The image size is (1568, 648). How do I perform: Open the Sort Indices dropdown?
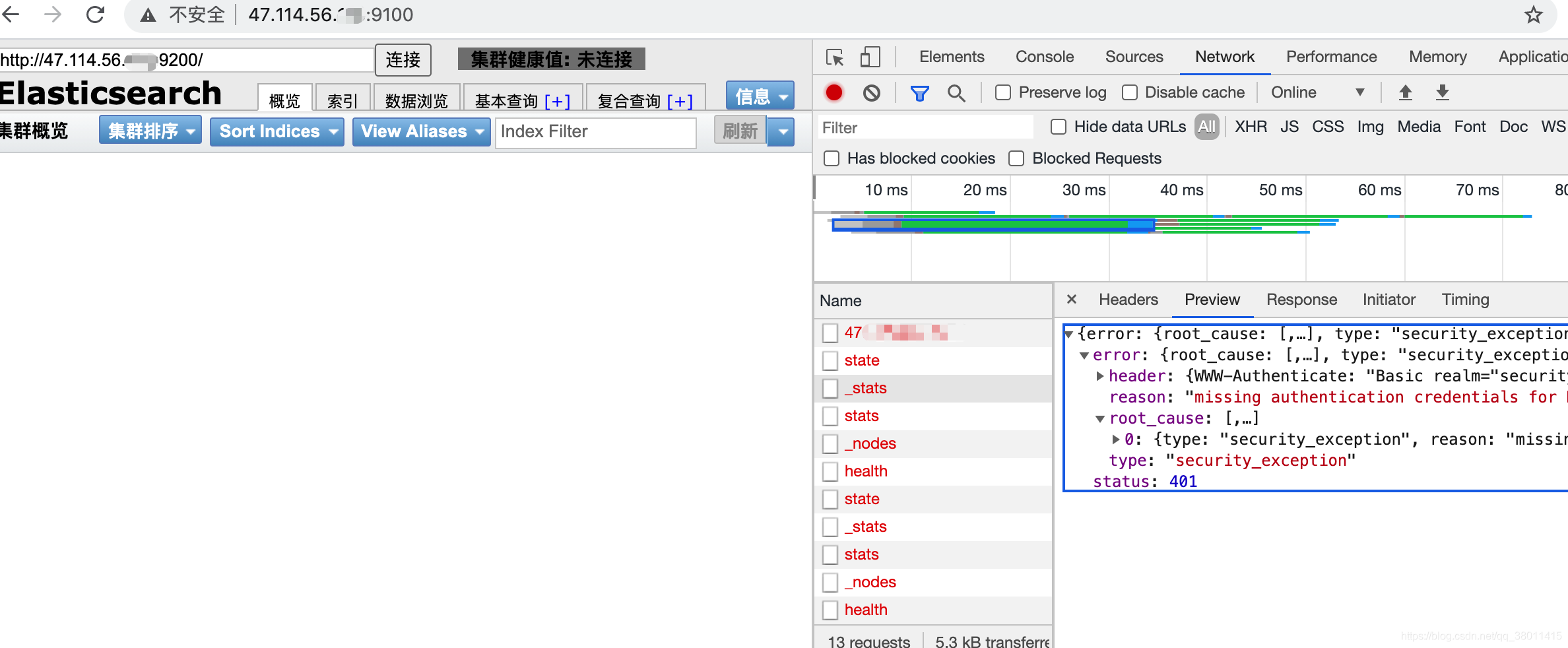pyautogui.click(x=277, y=131)
